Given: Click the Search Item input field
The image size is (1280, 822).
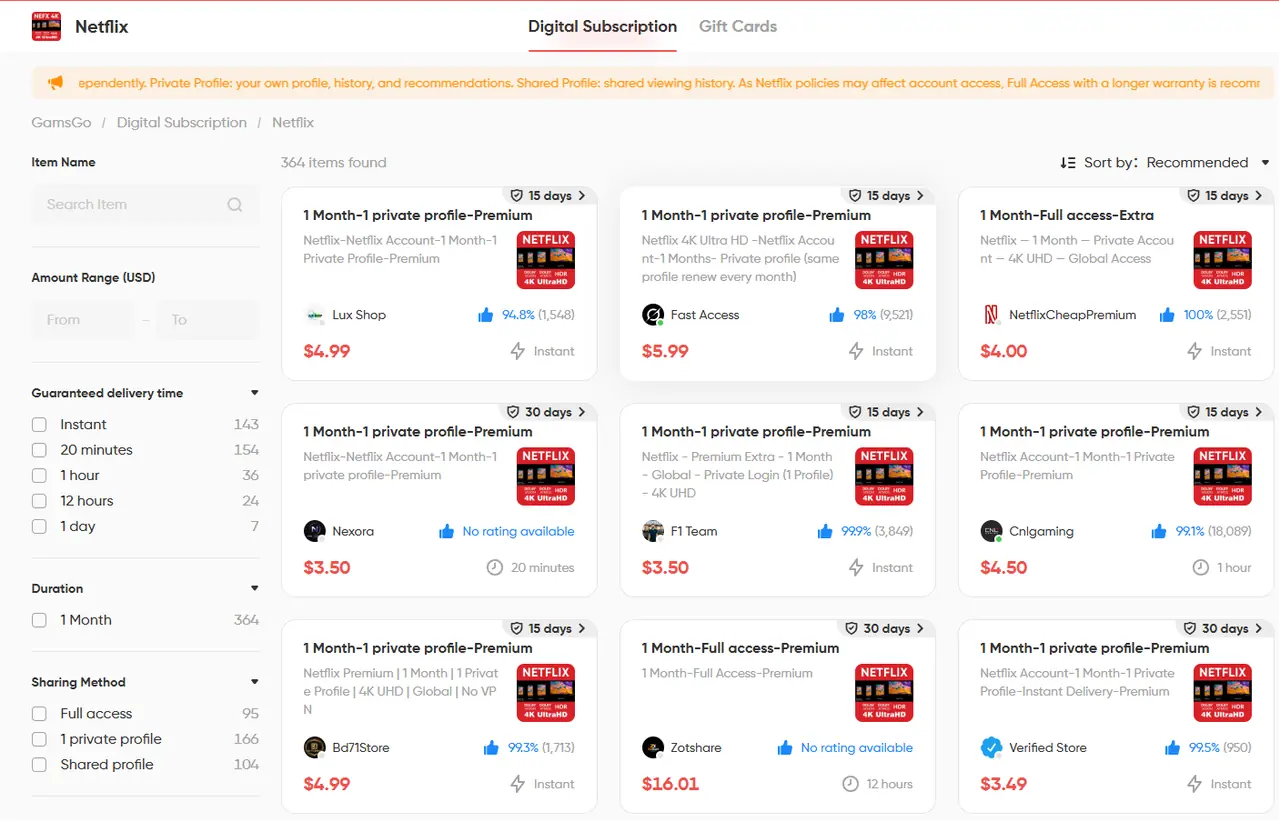Looking at the screenshot, I should click(x=145, y=205).
